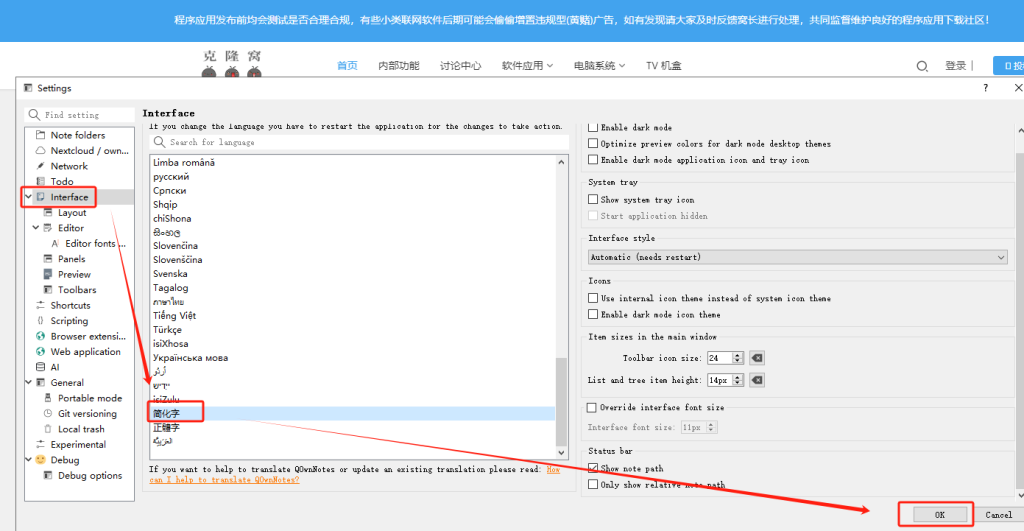Screen dimensions: 1024x531
Task: Open TV 机盒 website menu
Action: 664,66
